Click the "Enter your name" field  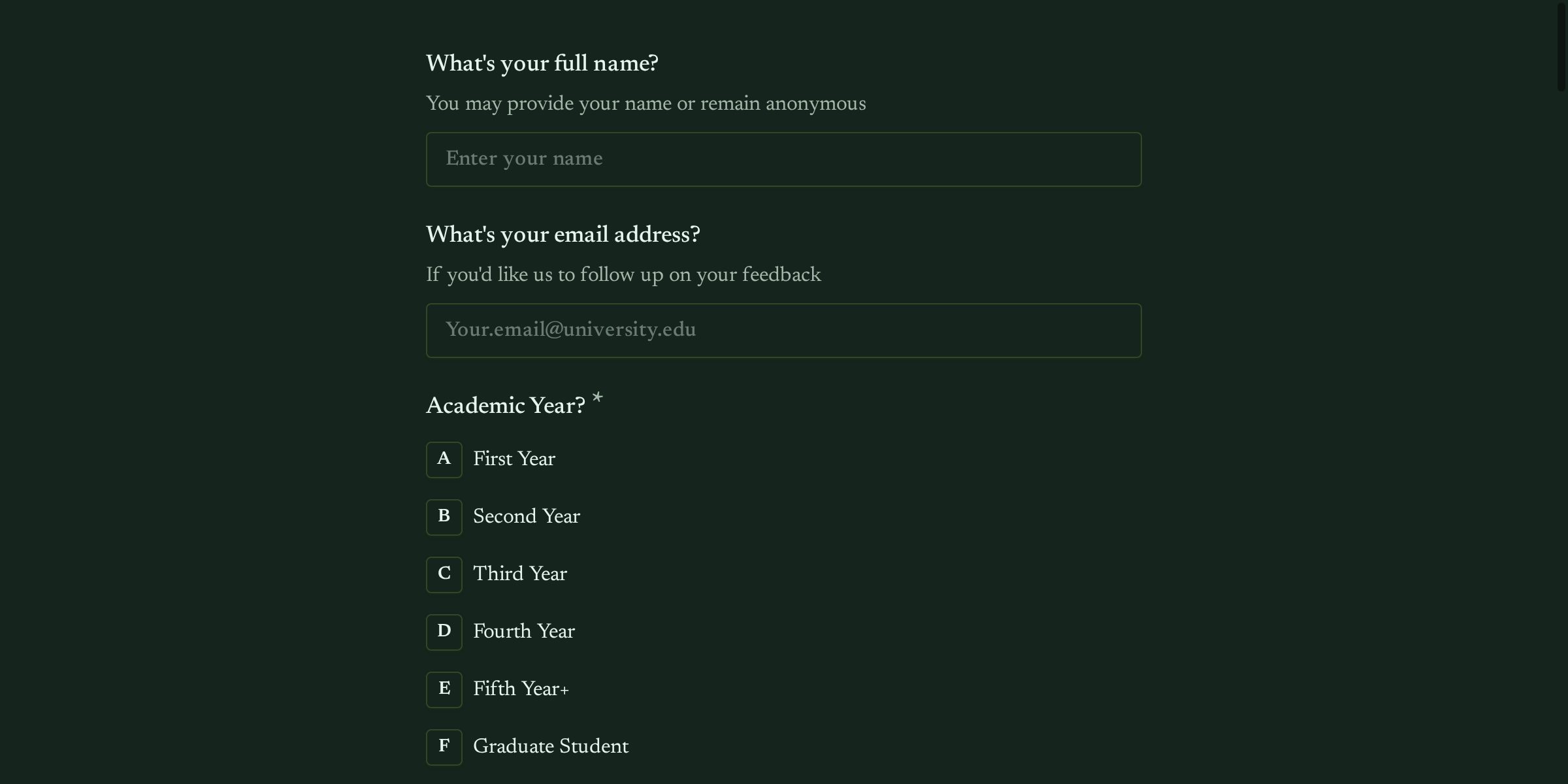coord(783,159)
